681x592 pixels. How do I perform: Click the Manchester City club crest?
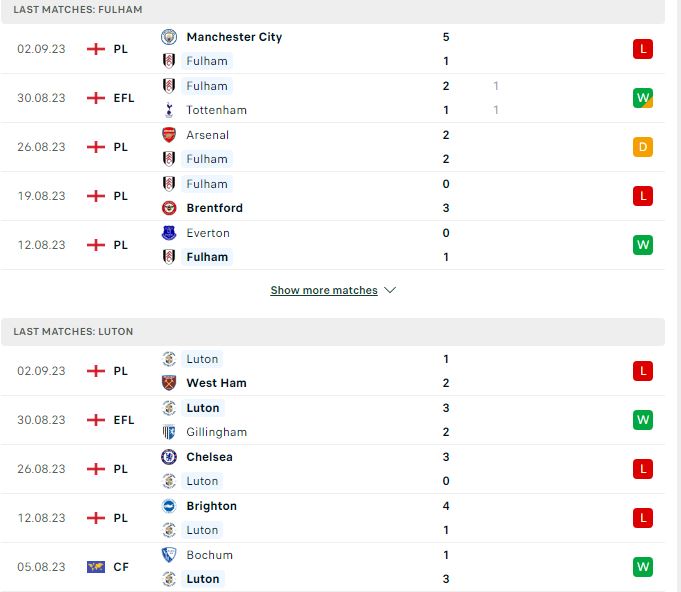click(169, 37)
